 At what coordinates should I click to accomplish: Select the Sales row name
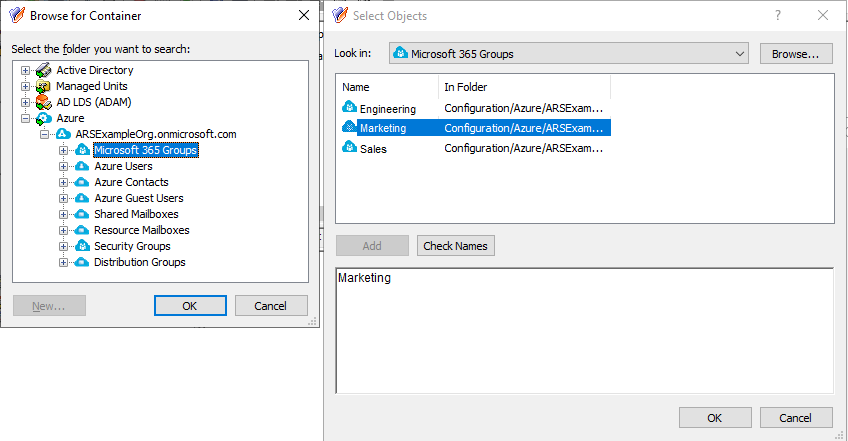click(373, 149)
